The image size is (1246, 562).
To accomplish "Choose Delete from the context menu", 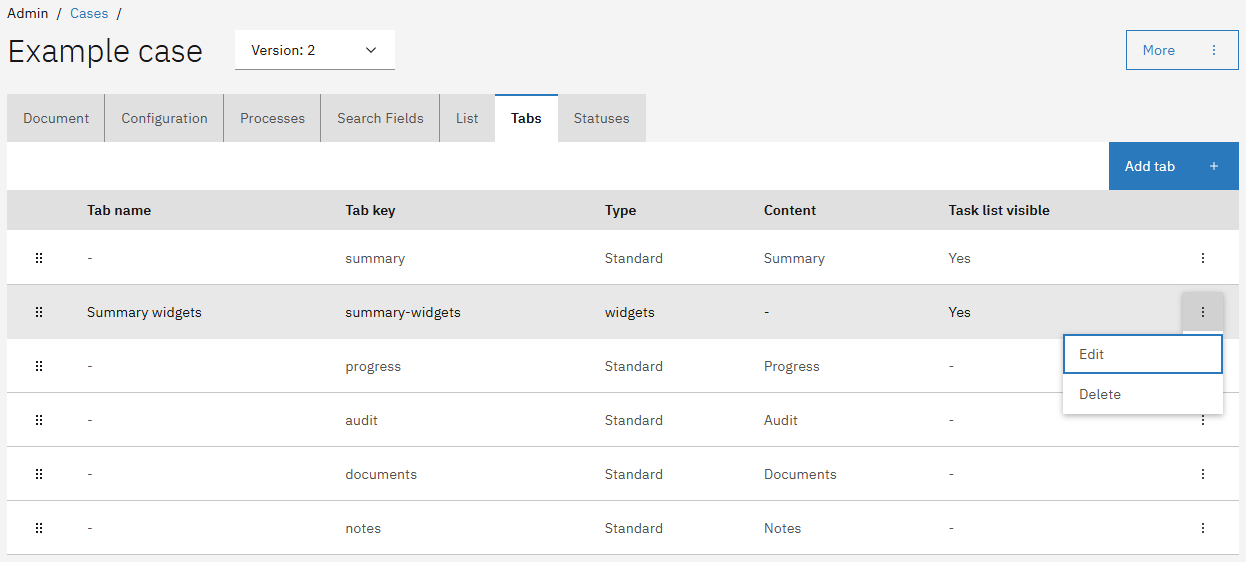I will (1142, 394).
